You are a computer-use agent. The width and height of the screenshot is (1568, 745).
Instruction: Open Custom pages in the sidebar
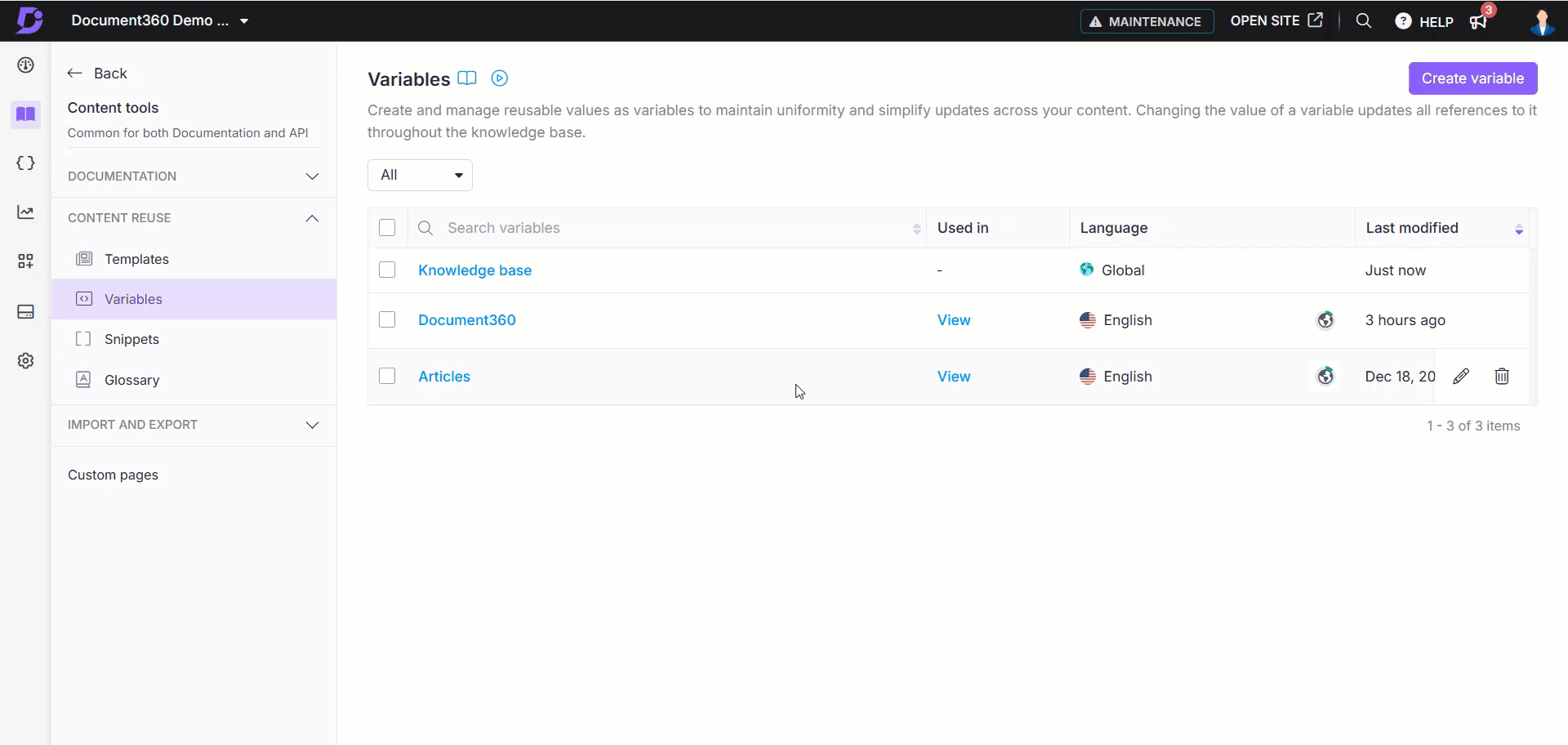tap(113, 475)
